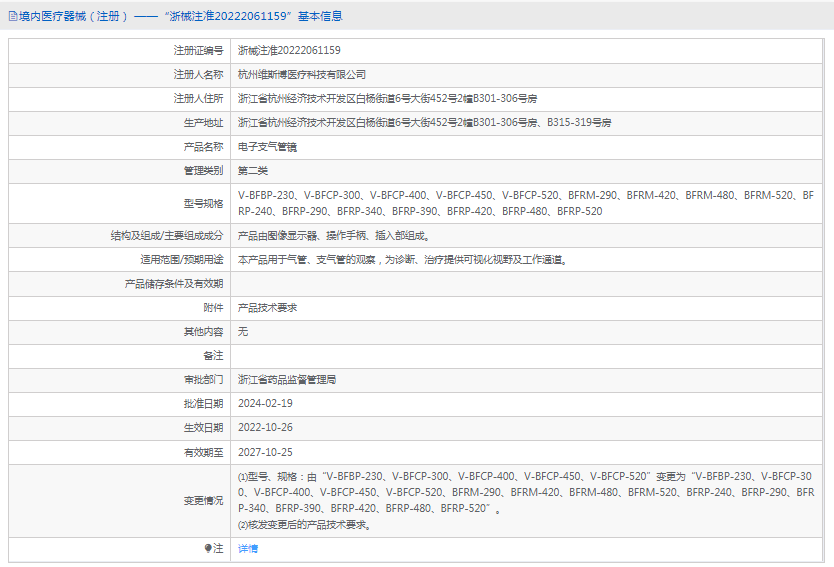Click the 注册人名称 label cell

[x=198, y=74]
